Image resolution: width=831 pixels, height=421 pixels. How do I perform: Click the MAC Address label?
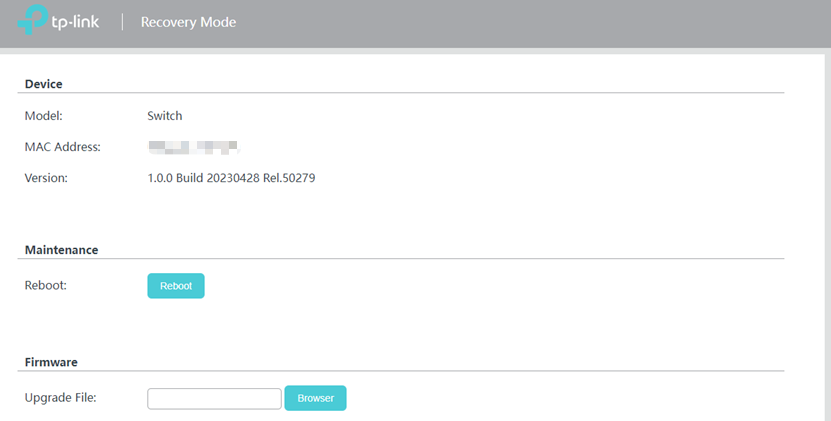[62, 147]
